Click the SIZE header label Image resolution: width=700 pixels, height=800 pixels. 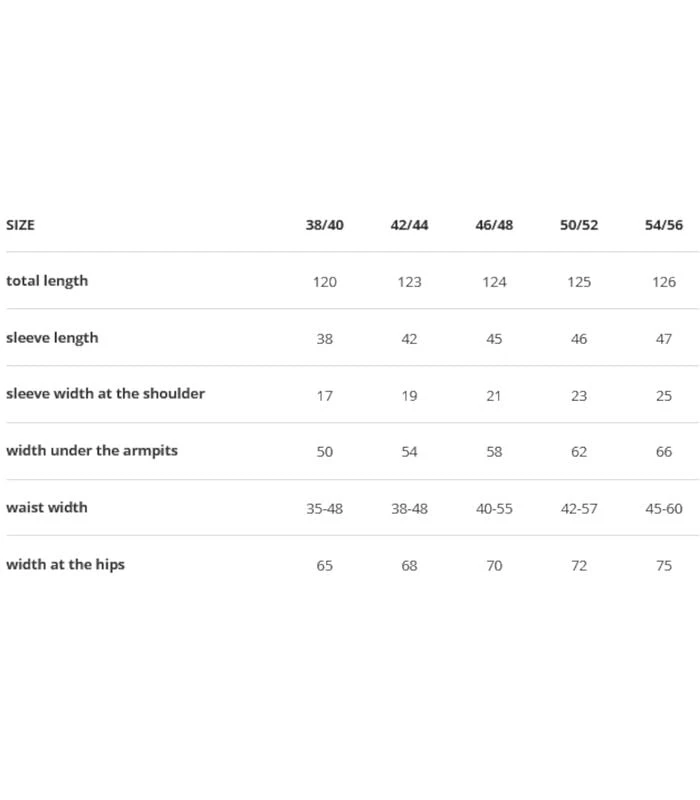[x=20, y=225]
